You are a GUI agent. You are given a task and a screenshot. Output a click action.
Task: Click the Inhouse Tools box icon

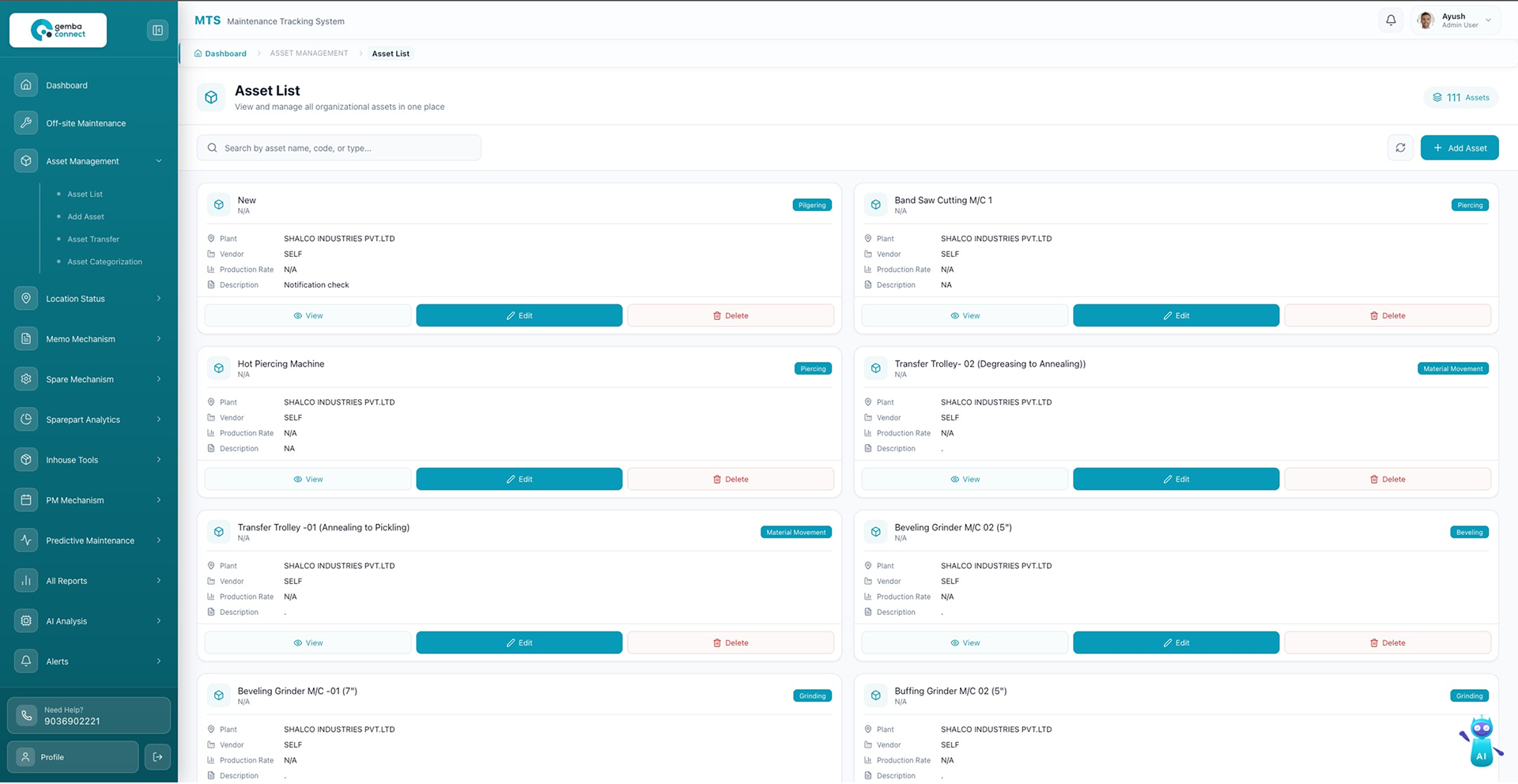[x=26, y=459]
